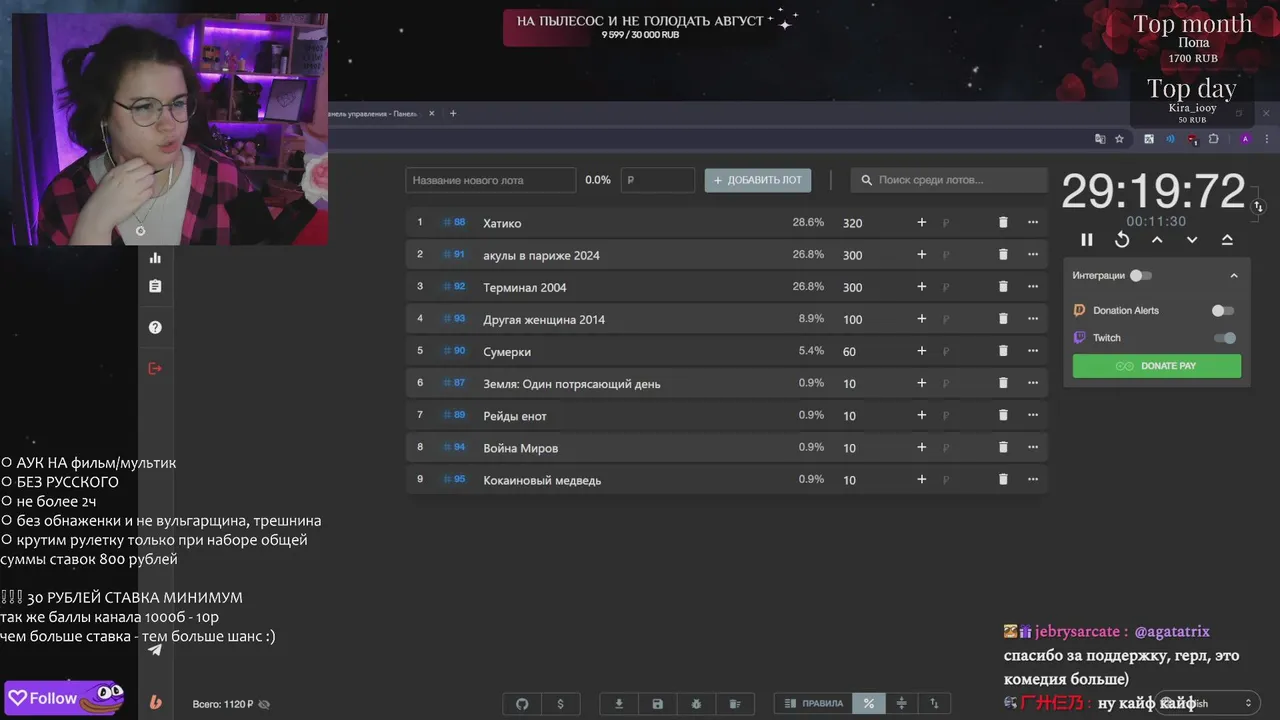Open more options for Терминал 2004 lot

(1033, 287)
